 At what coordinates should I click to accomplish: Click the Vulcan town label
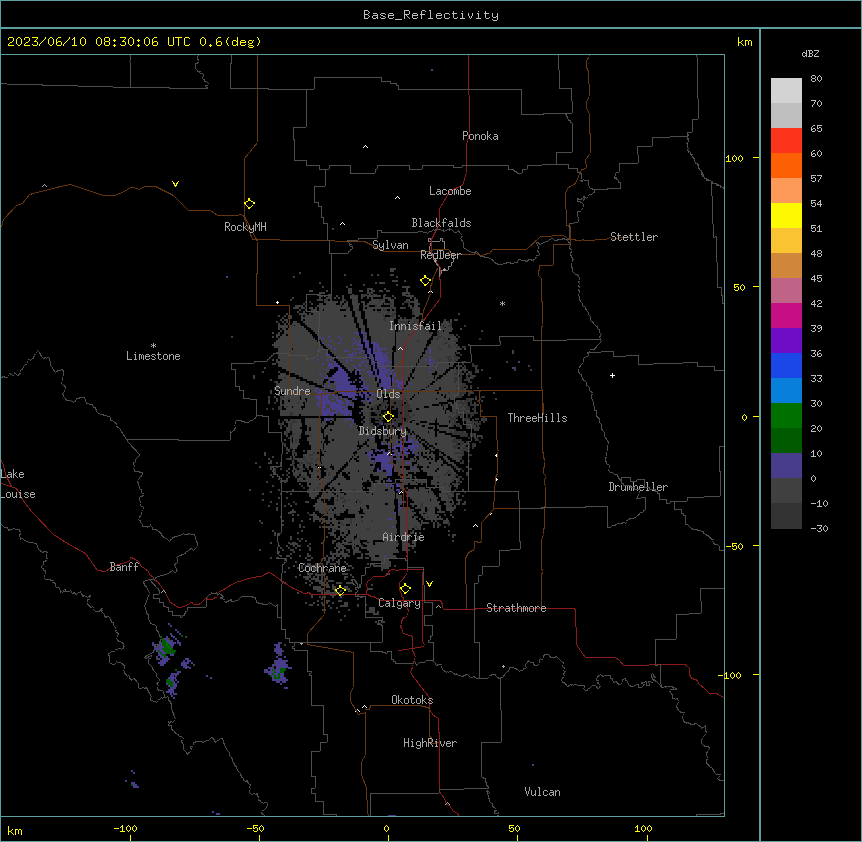(x=543, y=792)
